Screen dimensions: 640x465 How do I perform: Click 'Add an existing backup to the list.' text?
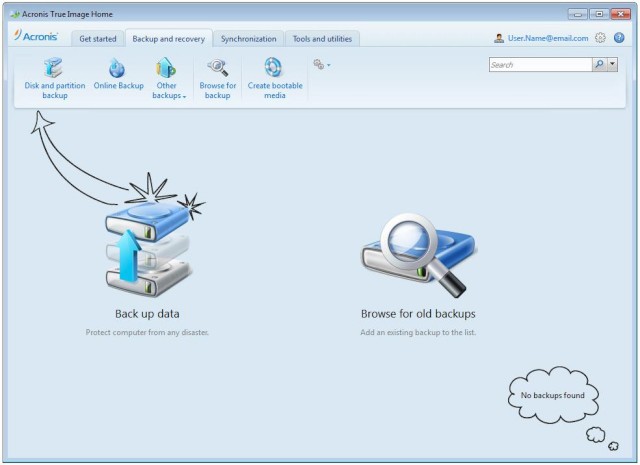[418, 332]
